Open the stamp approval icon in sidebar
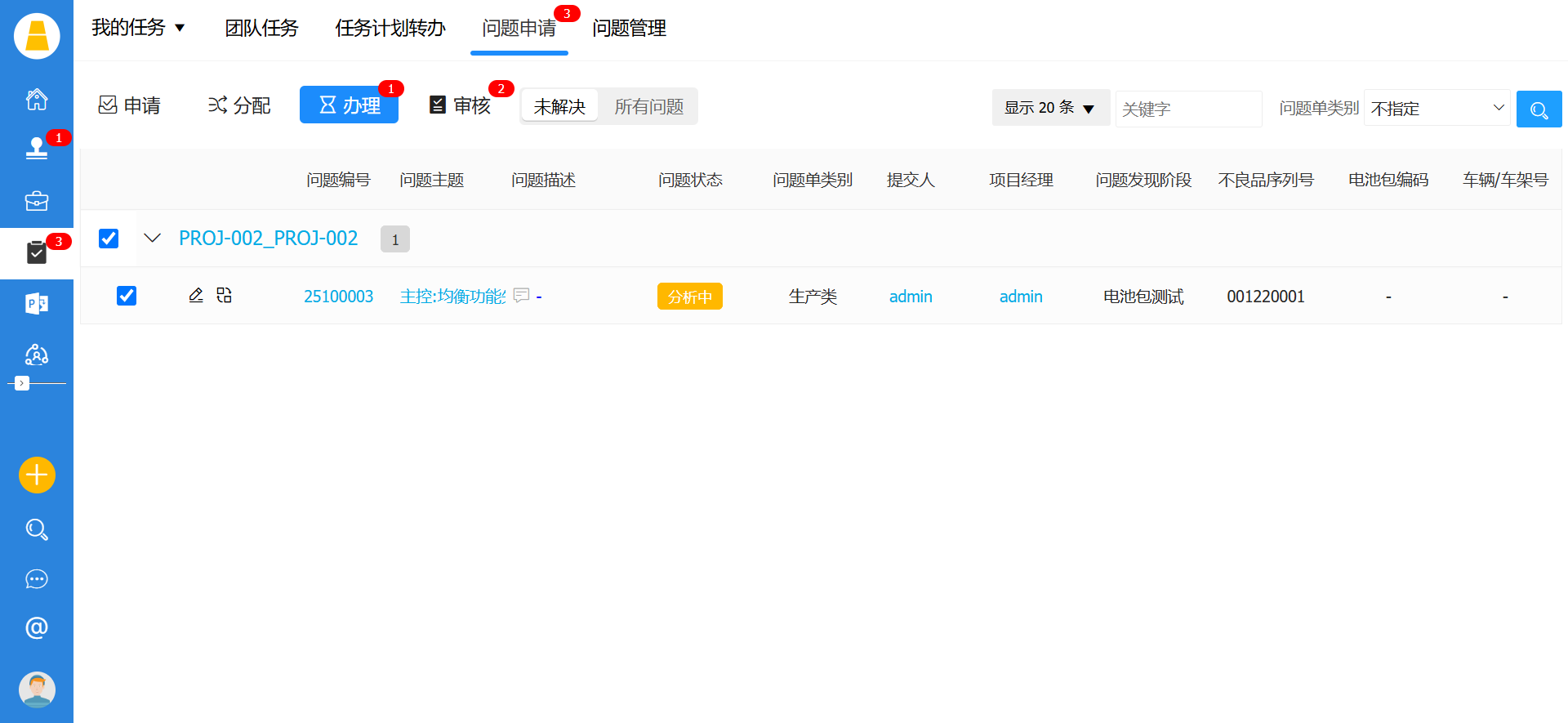This screenshot has height=723, width=1568. (x=37, y=148)
